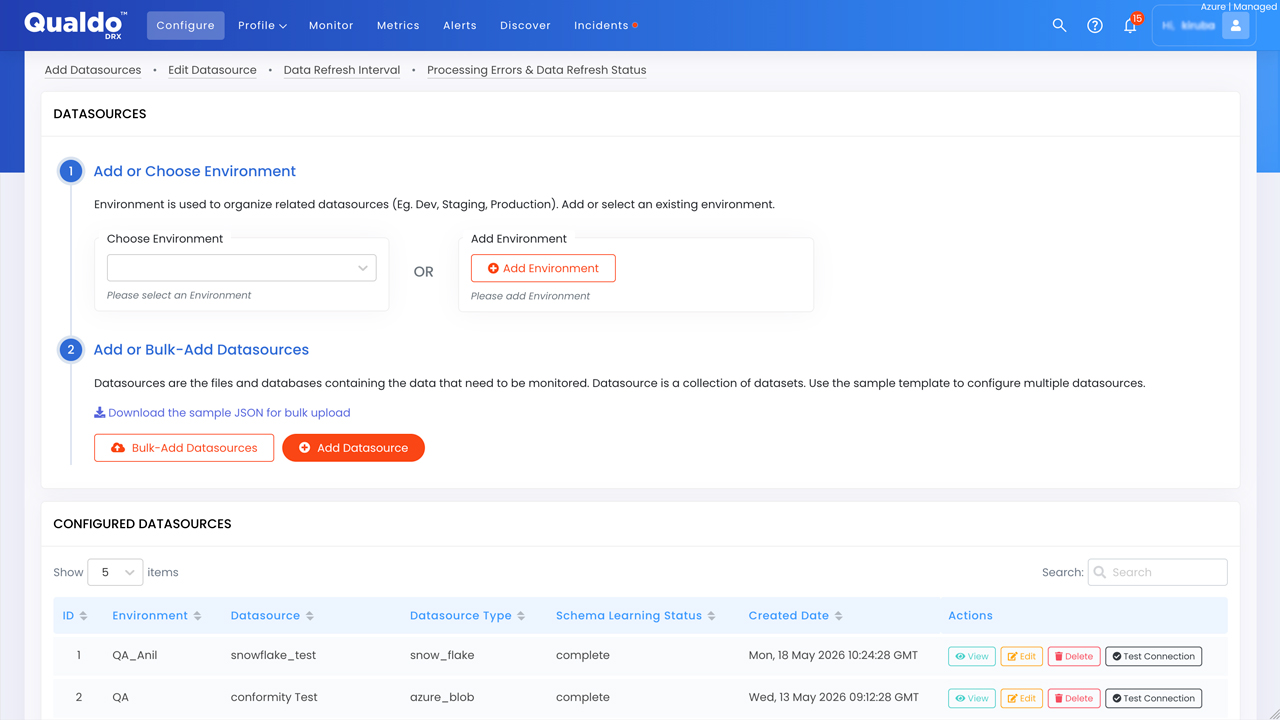Sort by Created Date column arrows
Viewport: 1280px width, 720px height.
(x=838, y=616)
